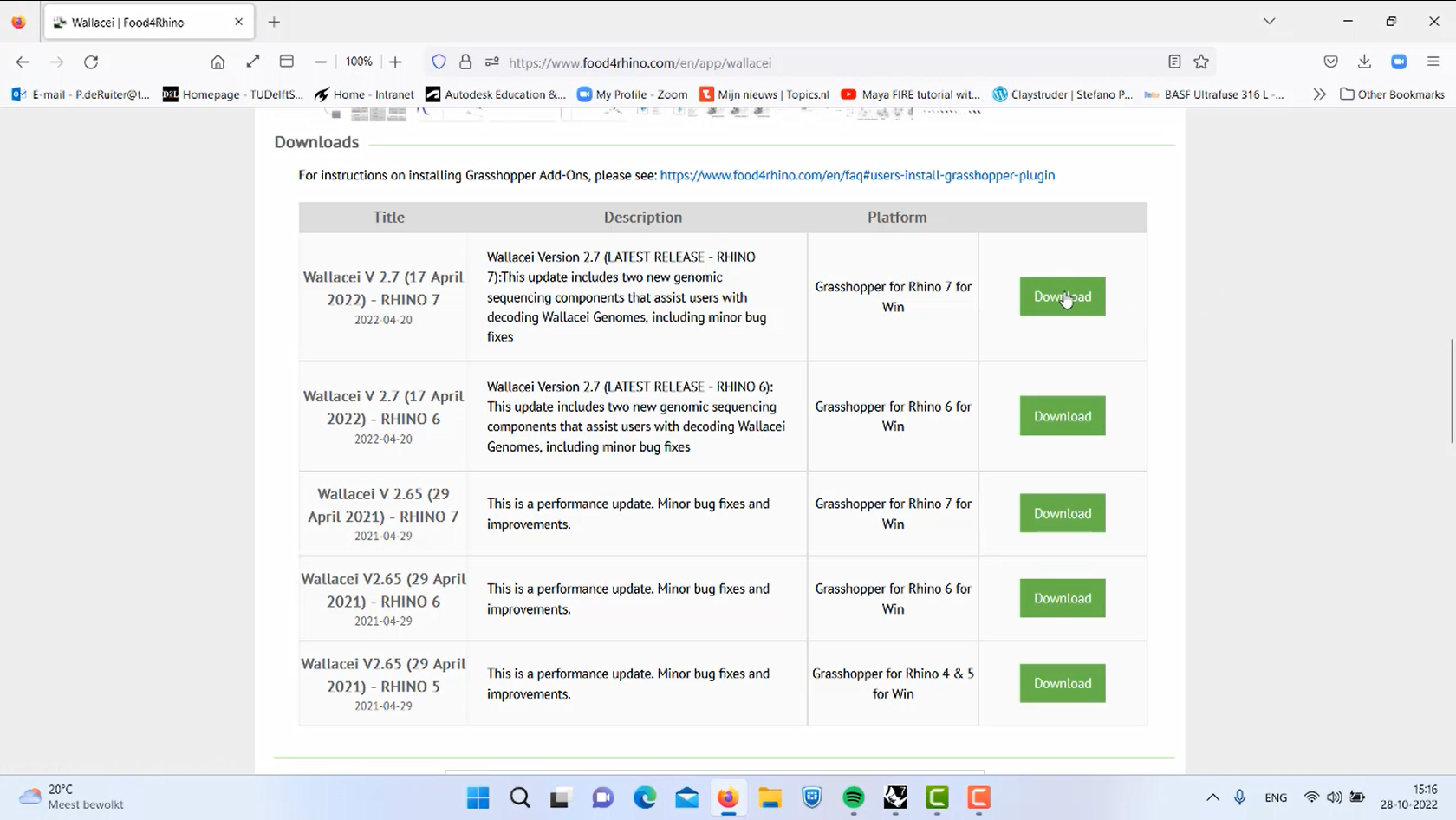This screenshot has width=1456, height=820.
Task: Bookmark this page with the star icon
Action: point(1201,62)
